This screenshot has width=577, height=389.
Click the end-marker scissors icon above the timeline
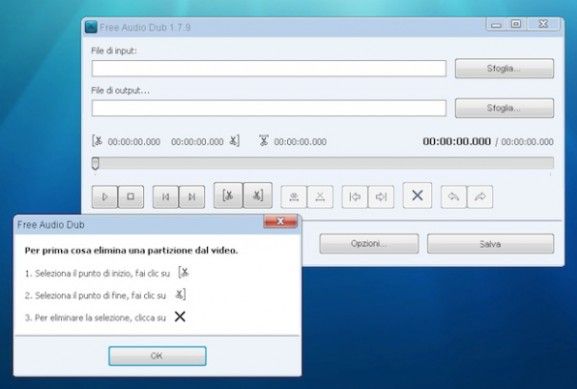coord(235,141)
